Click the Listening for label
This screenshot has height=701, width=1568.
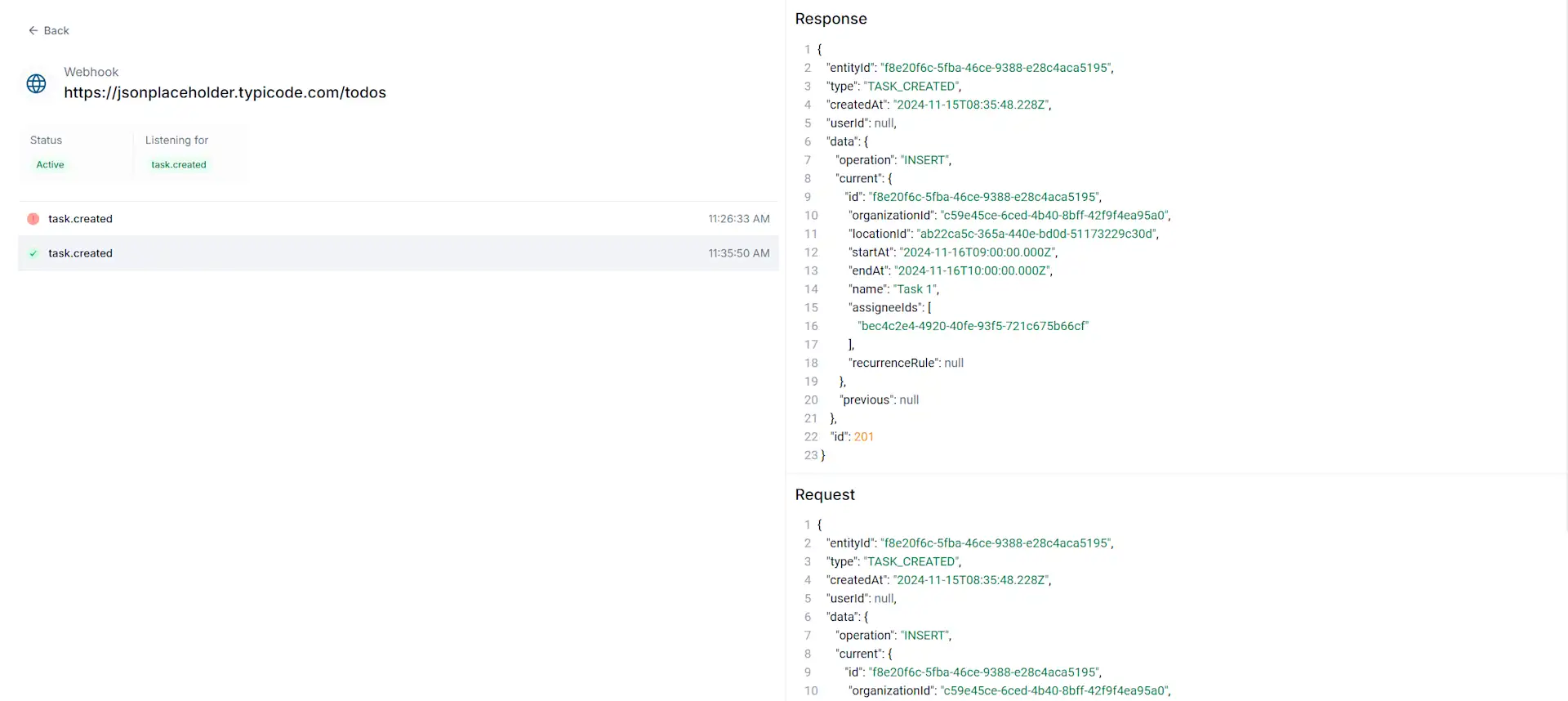click(x=176, y=140)
